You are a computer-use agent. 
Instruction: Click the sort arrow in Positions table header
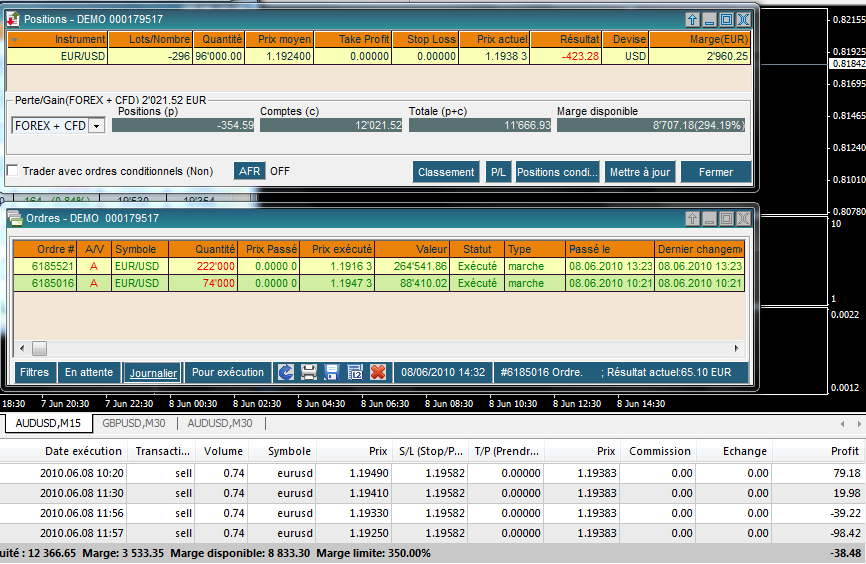pyautogui.click(x=14, y=40)
